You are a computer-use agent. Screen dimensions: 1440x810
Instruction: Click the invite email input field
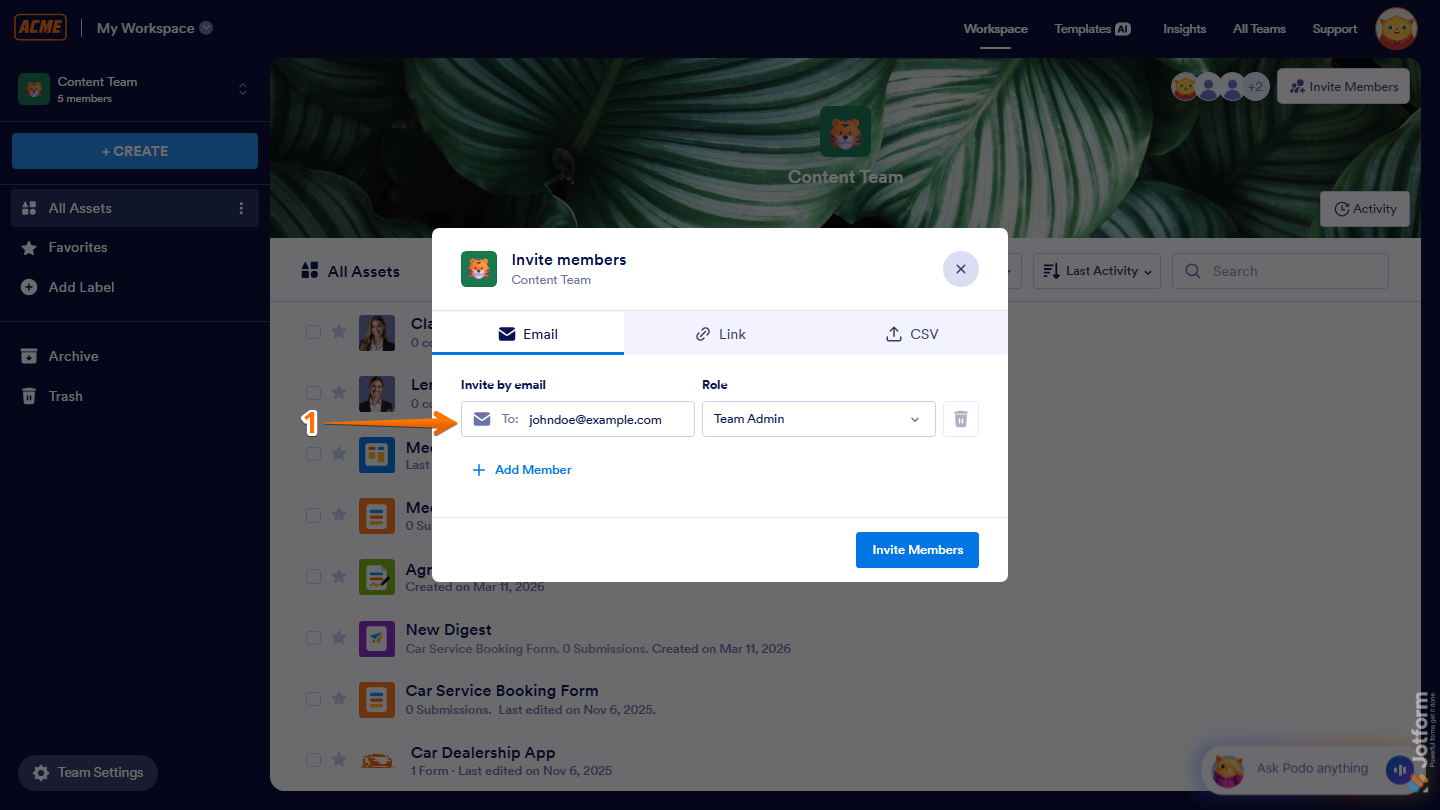click(578, 419)
